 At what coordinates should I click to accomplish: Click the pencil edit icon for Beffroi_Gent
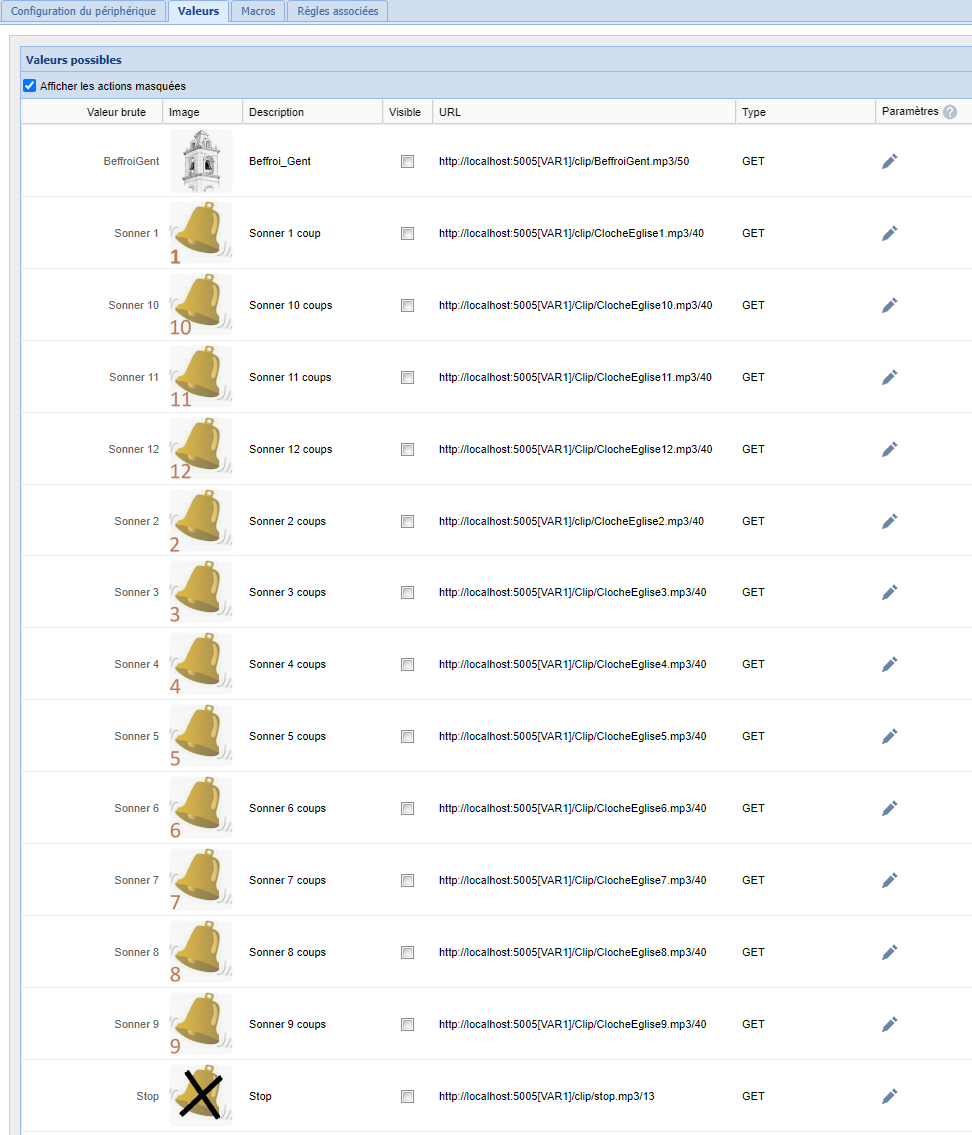point(889,161)
